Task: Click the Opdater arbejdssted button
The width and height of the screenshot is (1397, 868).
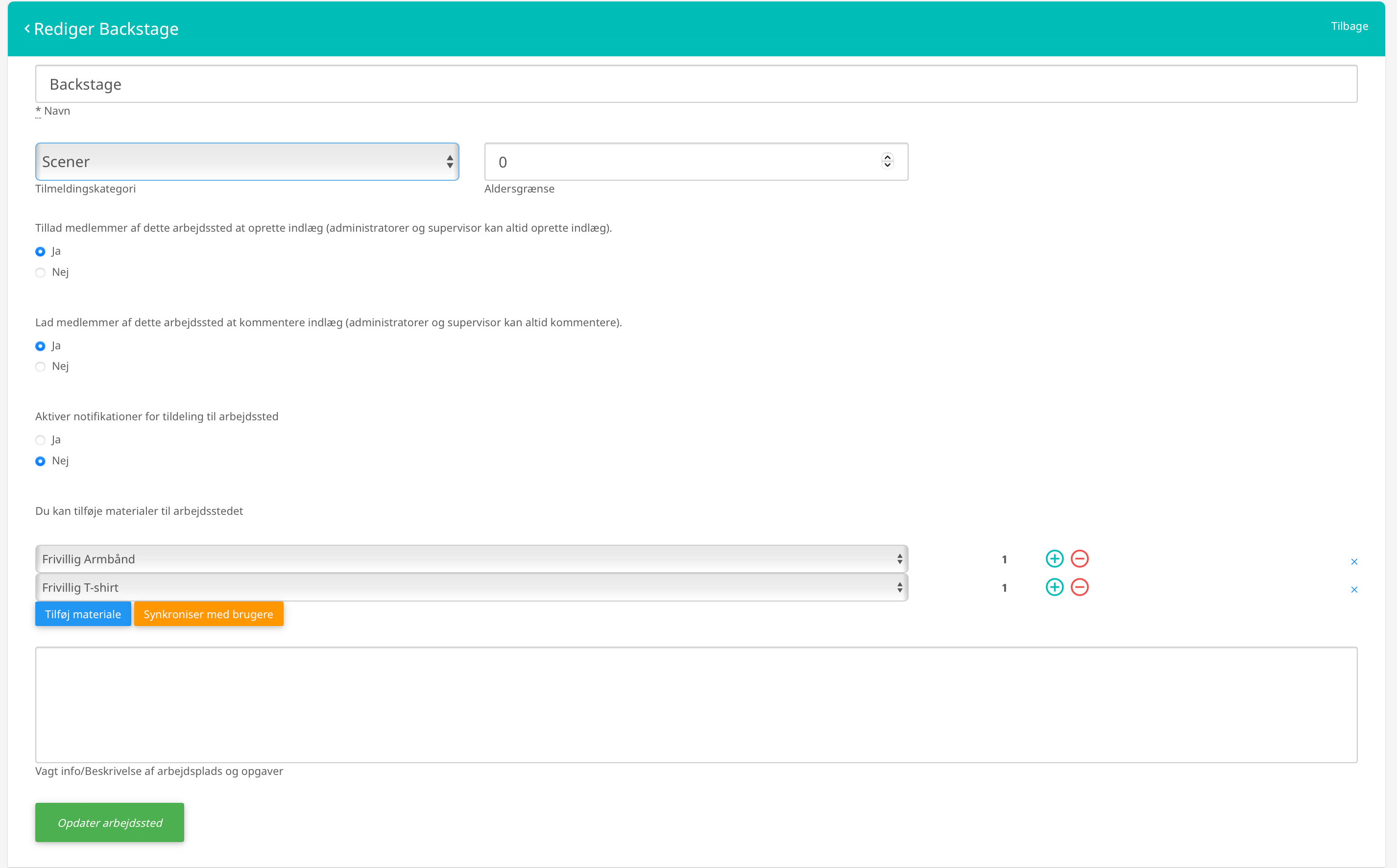Action: click(110, 822)
